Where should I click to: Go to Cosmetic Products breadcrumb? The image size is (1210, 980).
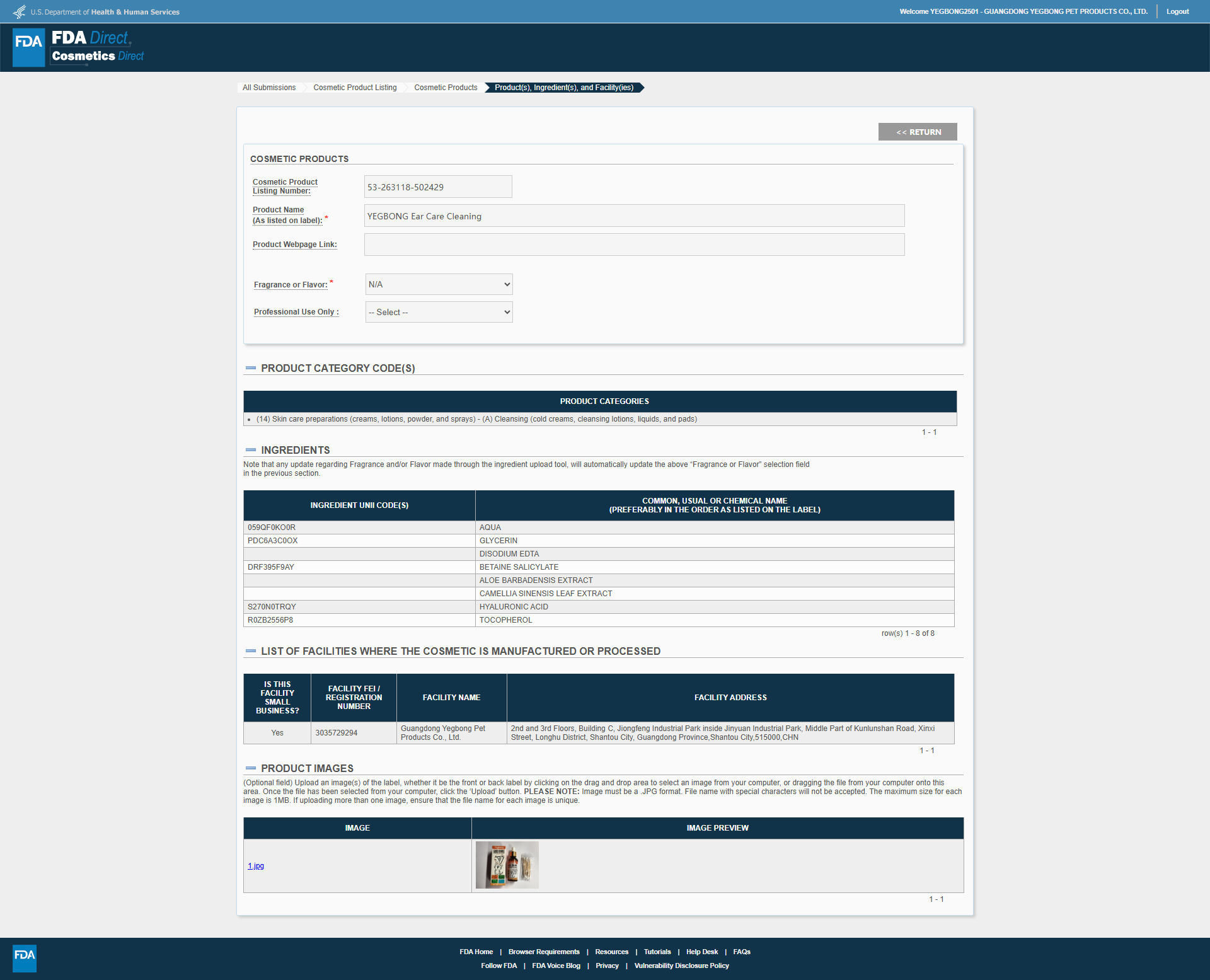446,88
